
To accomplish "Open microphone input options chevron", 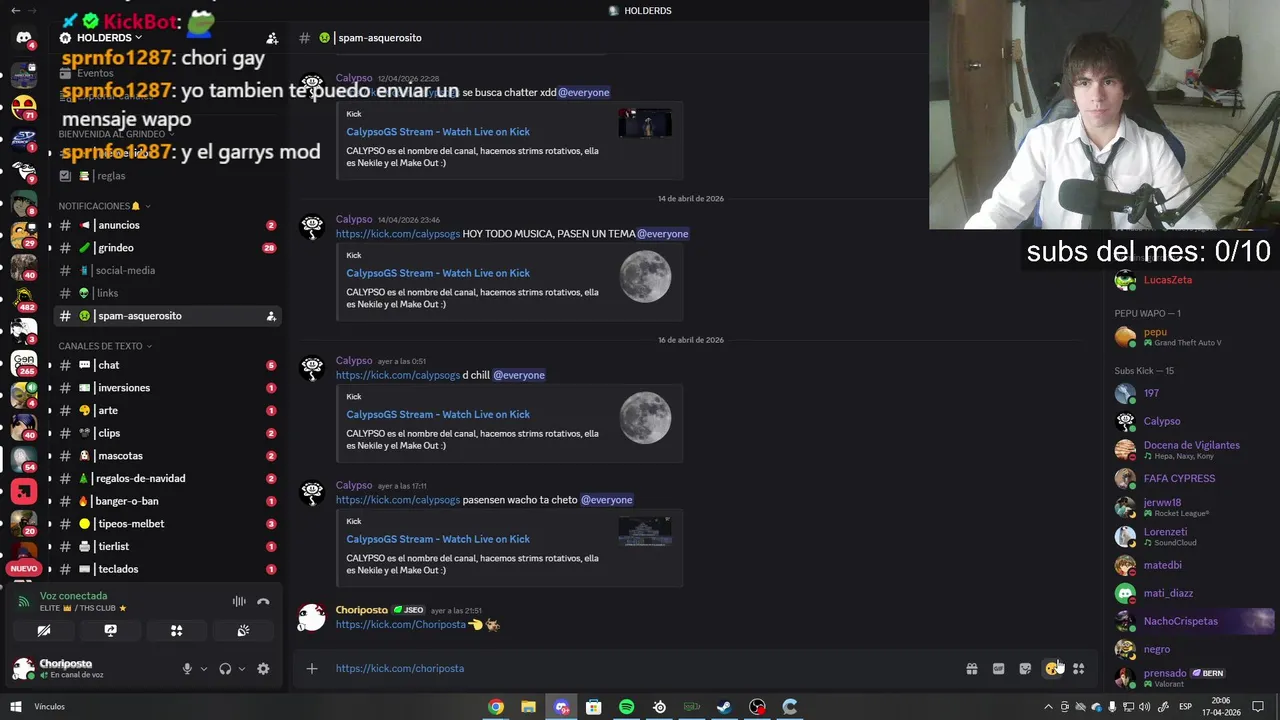I will [204, 669].
